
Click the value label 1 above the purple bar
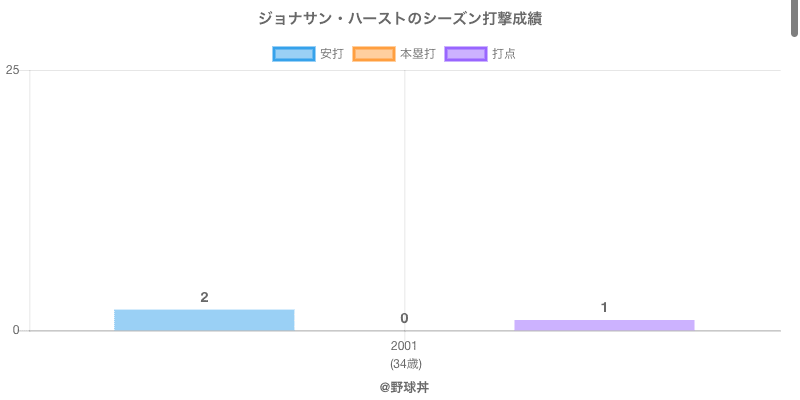(x=604, y=307)
